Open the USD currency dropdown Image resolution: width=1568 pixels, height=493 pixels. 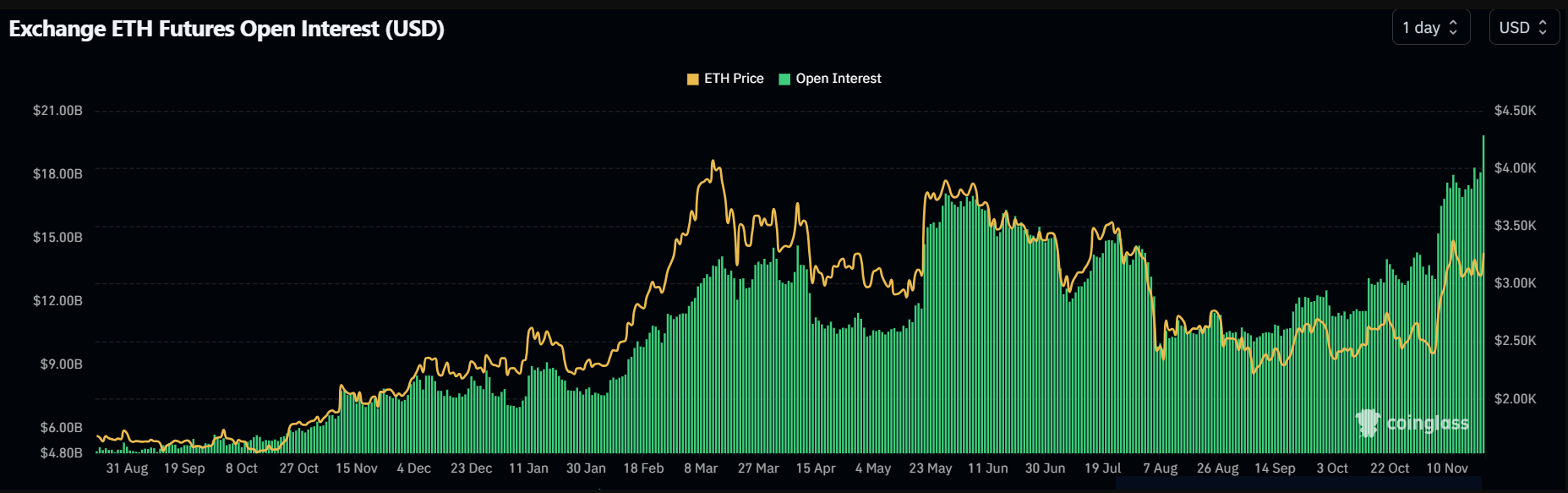1524,27
